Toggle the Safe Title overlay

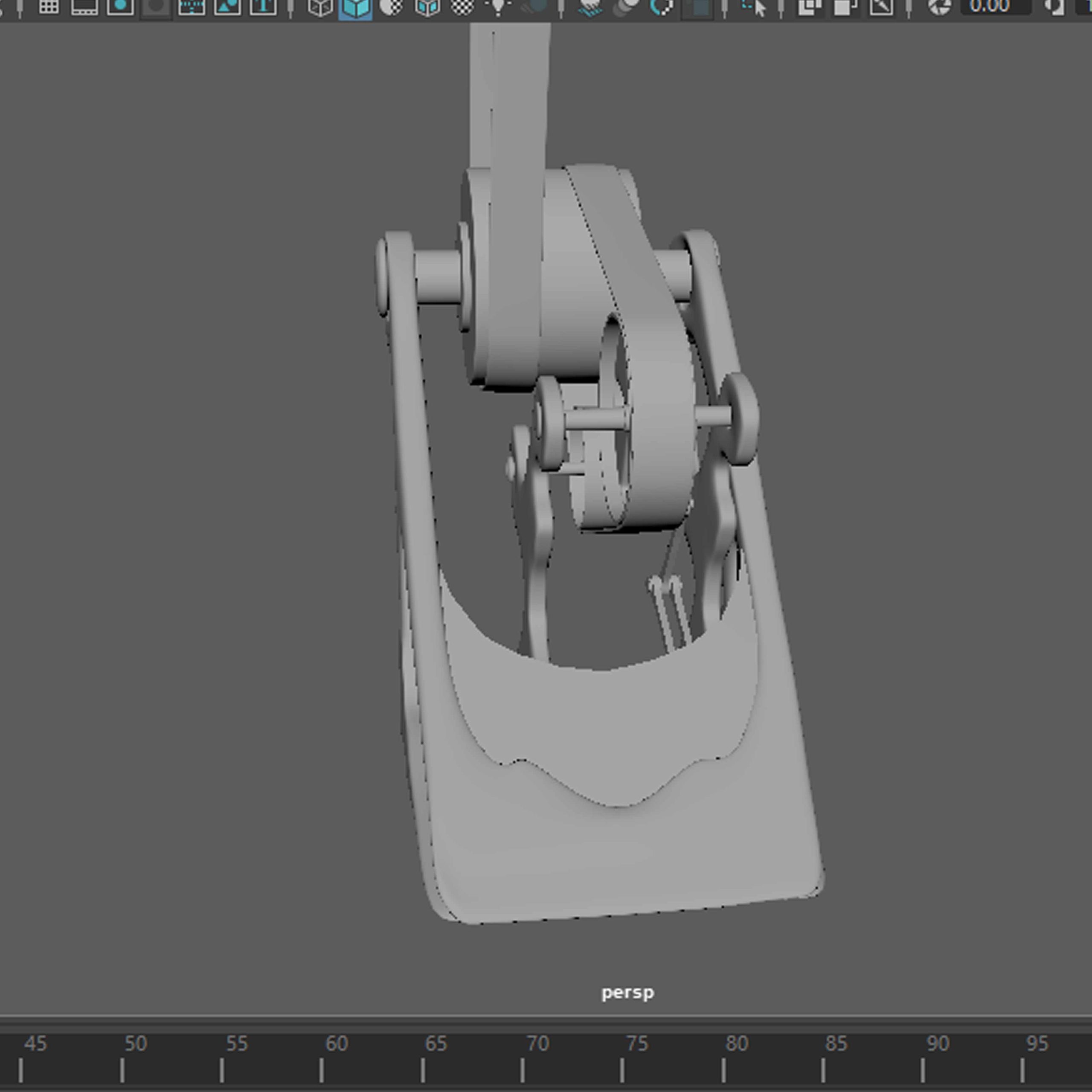(x=263, y=7)
